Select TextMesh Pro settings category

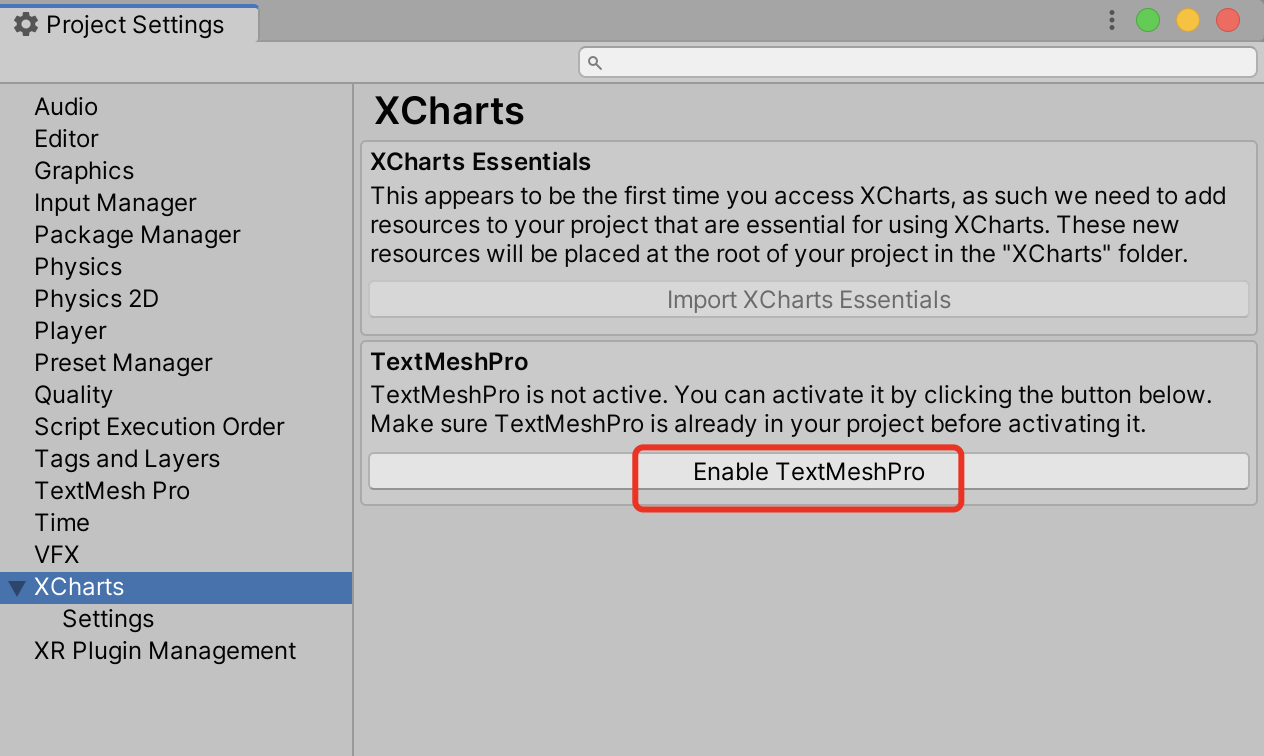(112, 491)
